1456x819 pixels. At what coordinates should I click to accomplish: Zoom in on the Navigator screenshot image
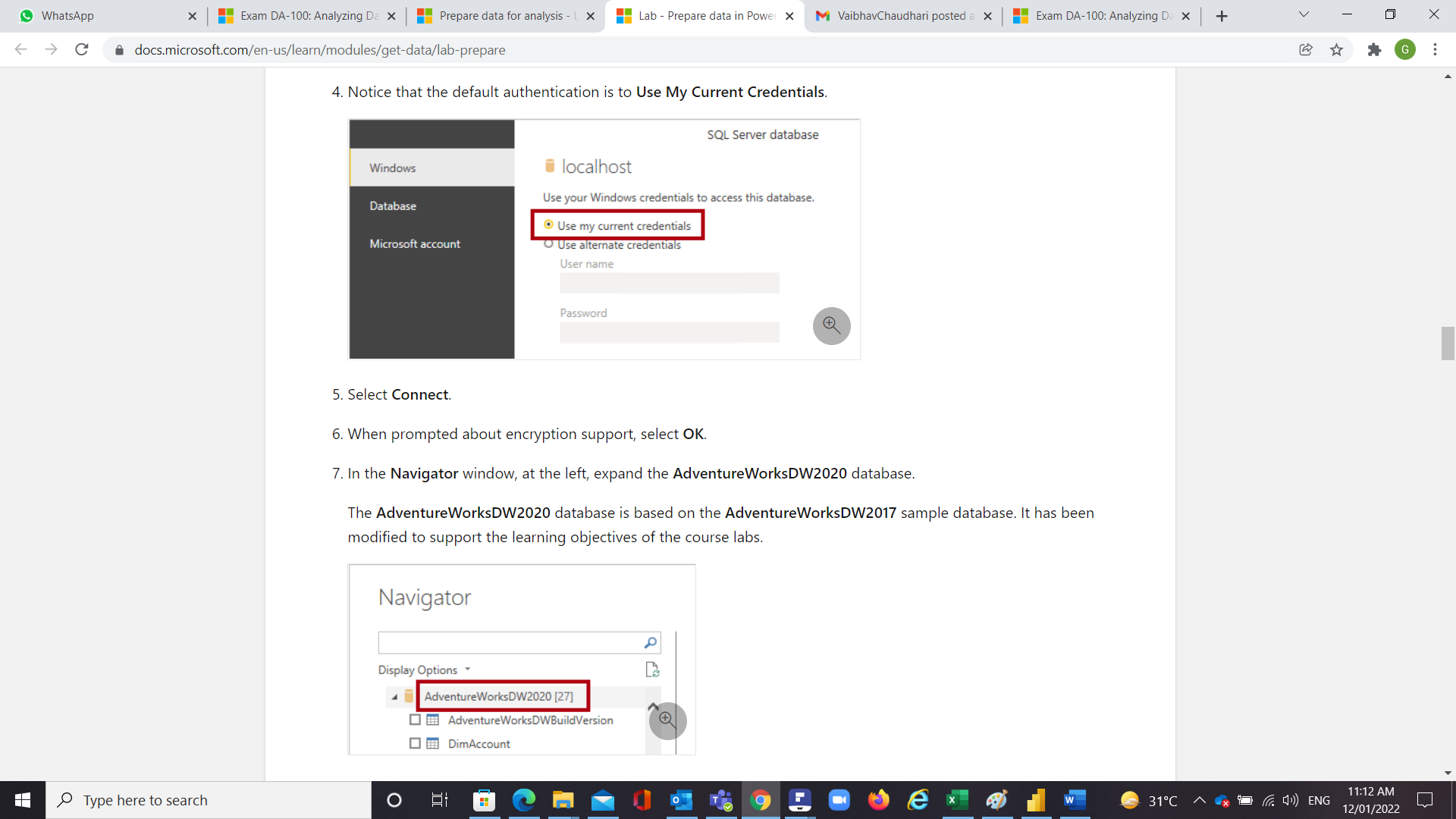coord(668,721)
